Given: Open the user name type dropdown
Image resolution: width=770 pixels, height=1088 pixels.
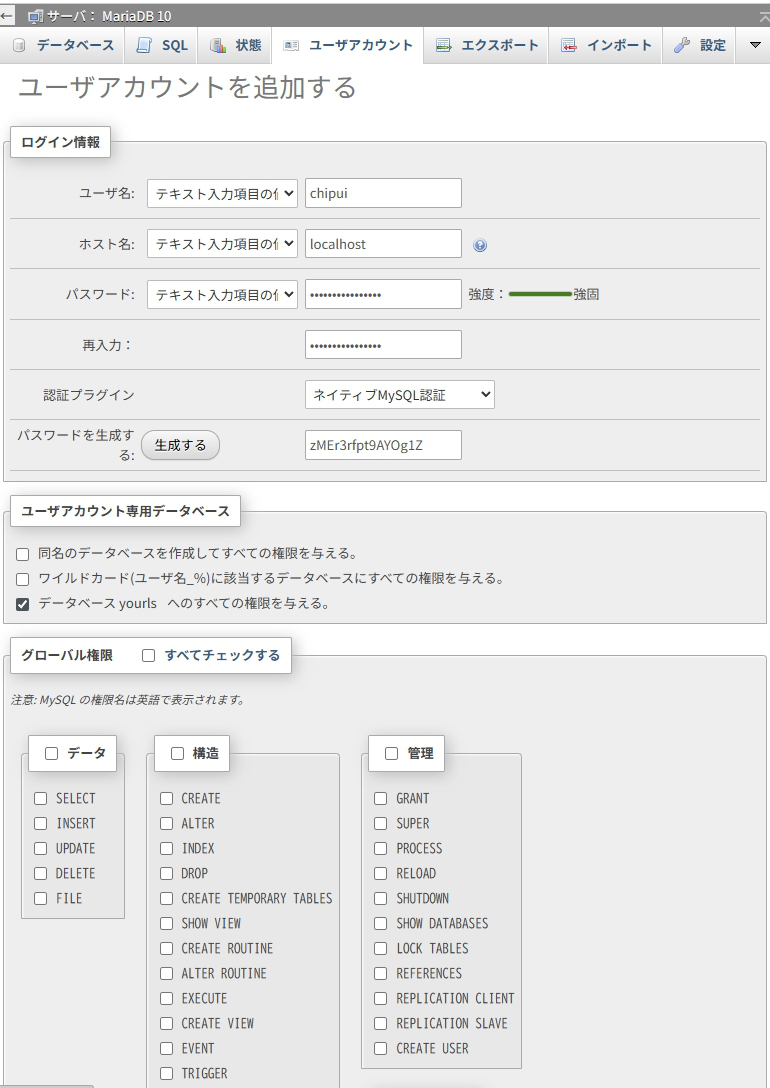Looking at the screenshot, I should click(x=222, y=193).
